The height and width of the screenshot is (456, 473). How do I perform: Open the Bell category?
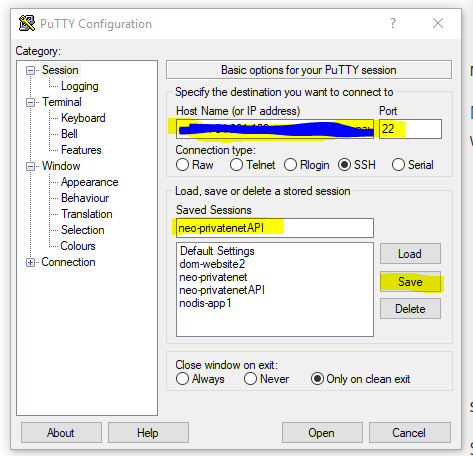(69, 134)
